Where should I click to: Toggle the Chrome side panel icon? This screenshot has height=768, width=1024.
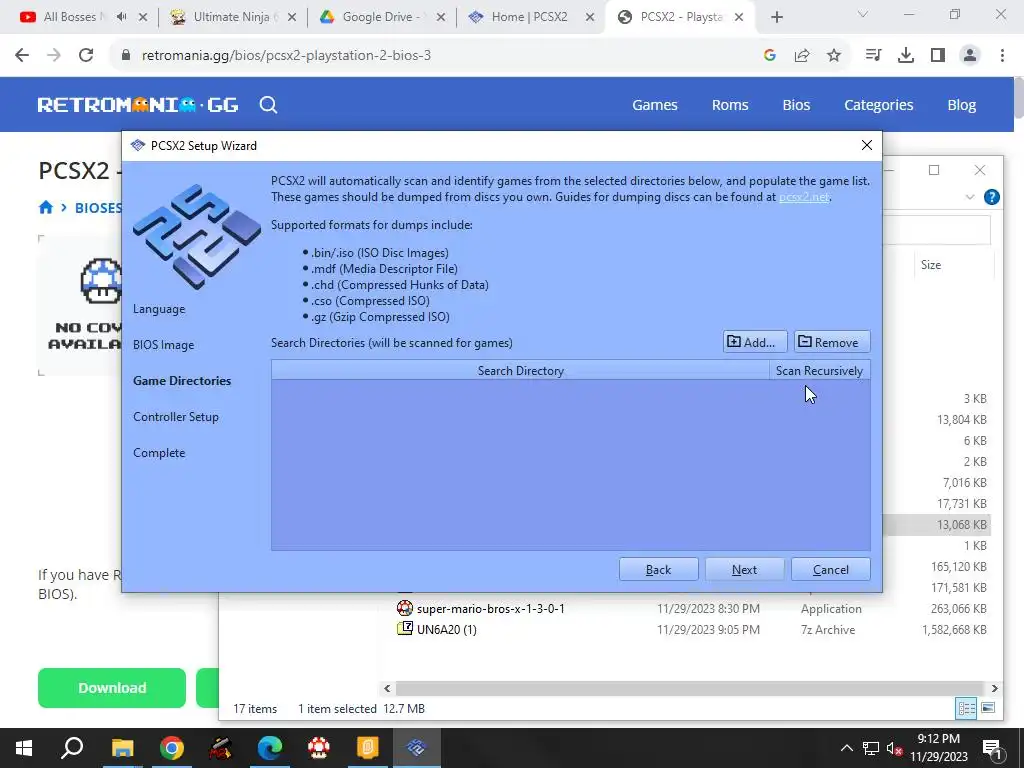point(938,56)
